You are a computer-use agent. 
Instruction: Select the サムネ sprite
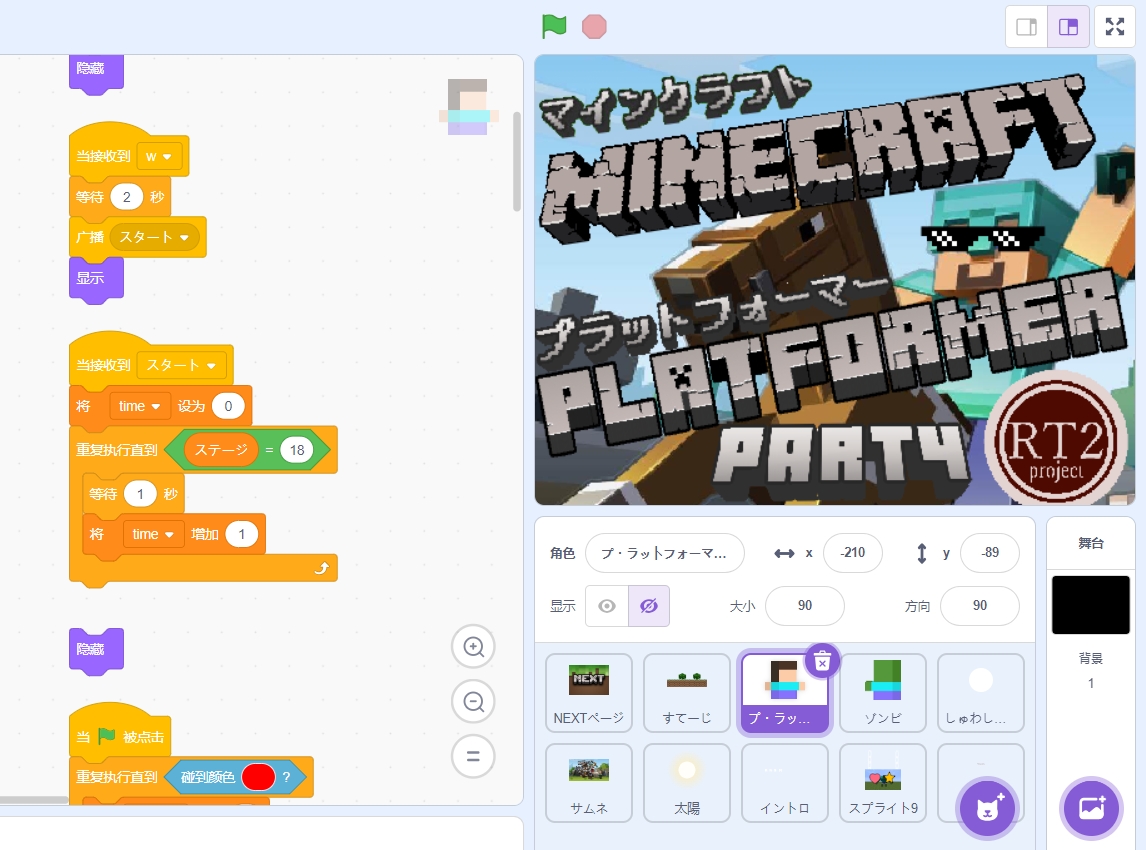588,783
